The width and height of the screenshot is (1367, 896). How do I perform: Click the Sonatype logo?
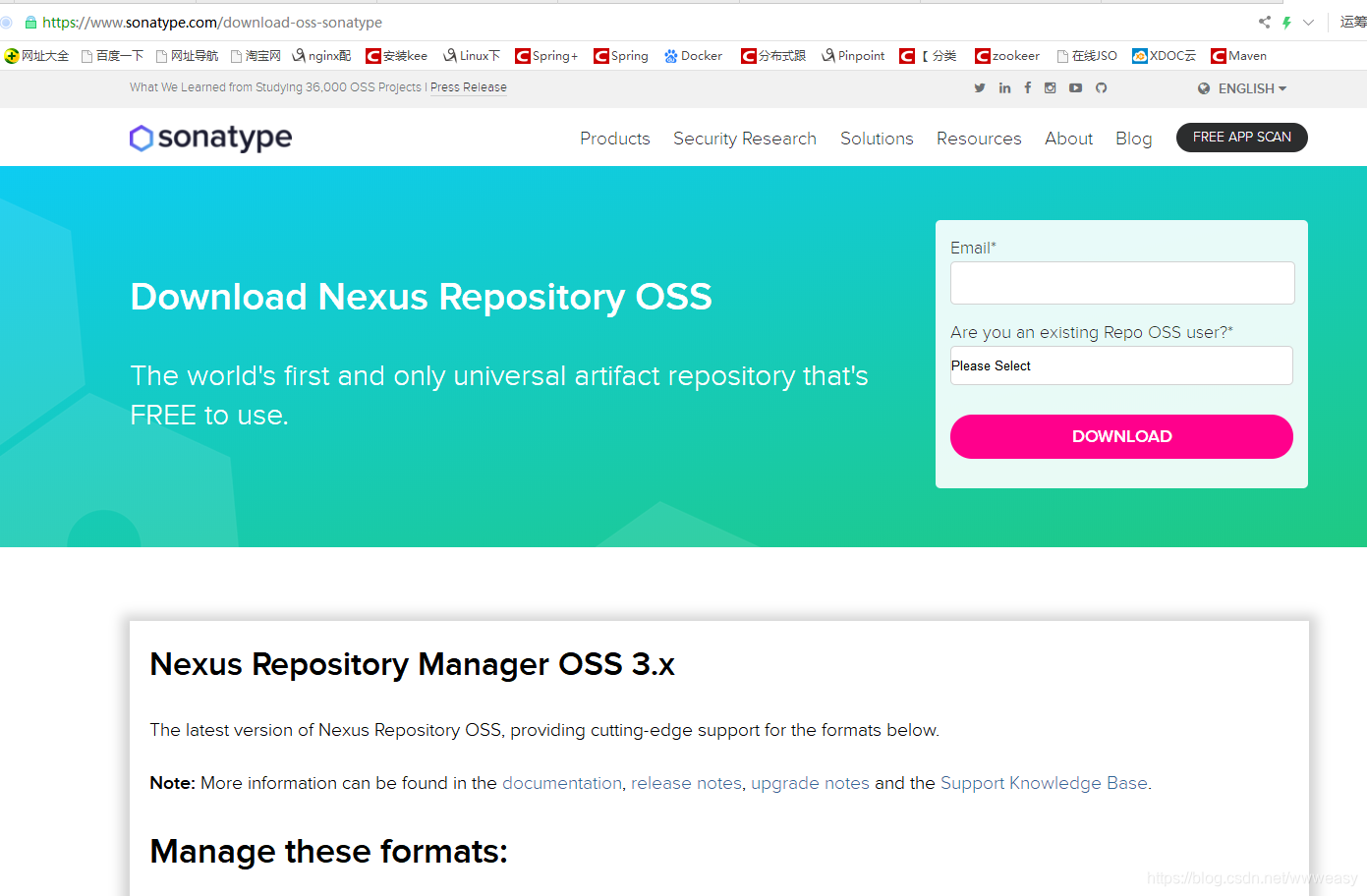pyautogui.click(x=210, y=138)
